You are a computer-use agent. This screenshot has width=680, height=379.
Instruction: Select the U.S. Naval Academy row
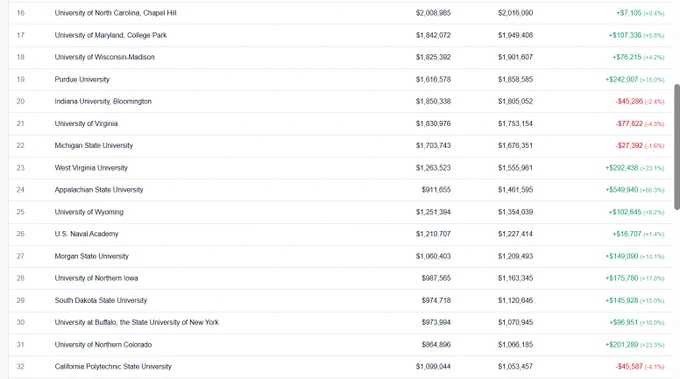(x=340, y=234)
